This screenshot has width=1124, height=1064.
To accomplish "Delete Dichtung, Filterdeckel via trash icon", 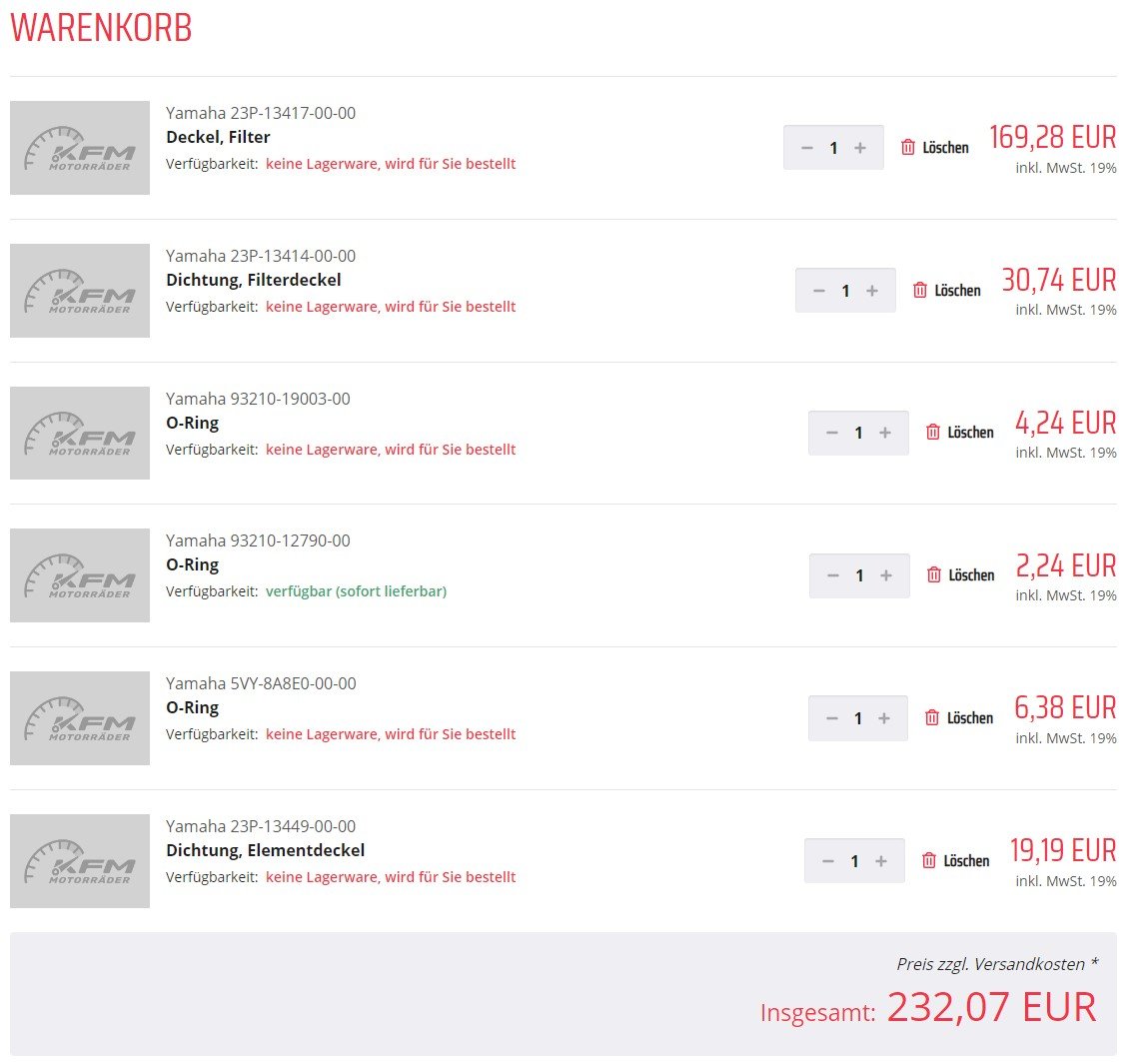I will point(920,291).
